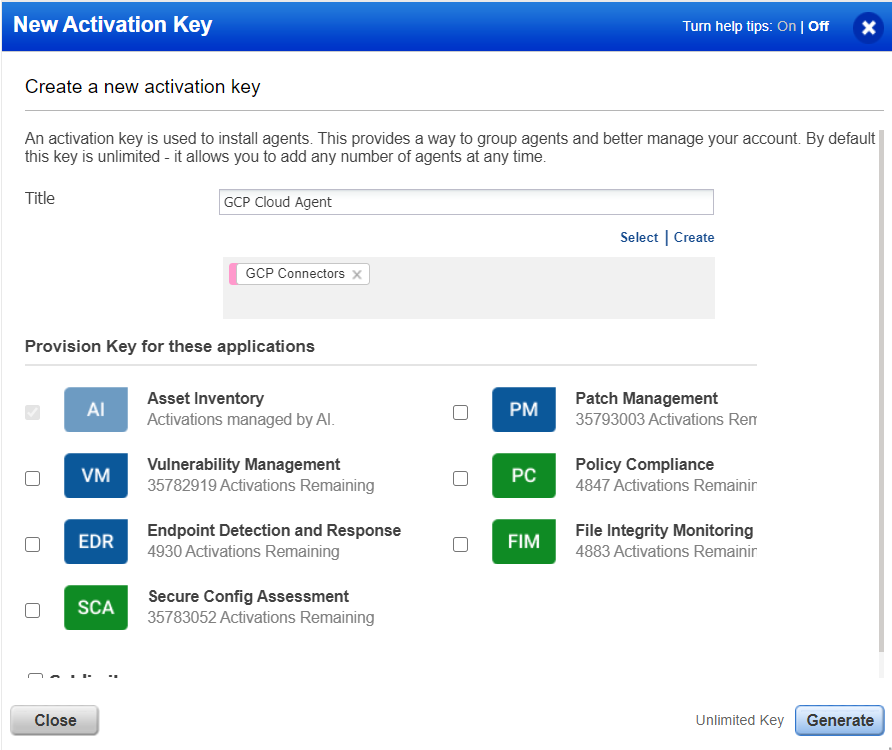Viewport: 892px width, 750px height.
Task: Check the Secure Config Assessment checkbox
Action: [x=32, y=610]
